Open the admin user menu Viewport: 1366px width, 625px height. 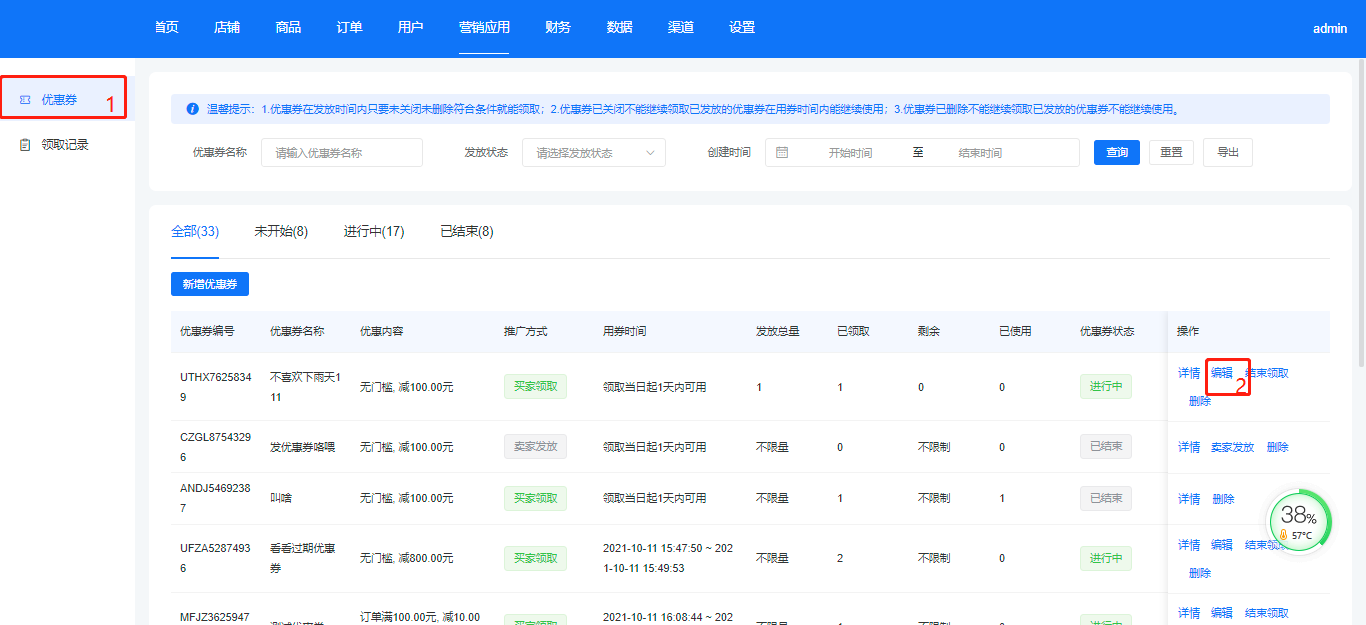[x=1330, y=29]
